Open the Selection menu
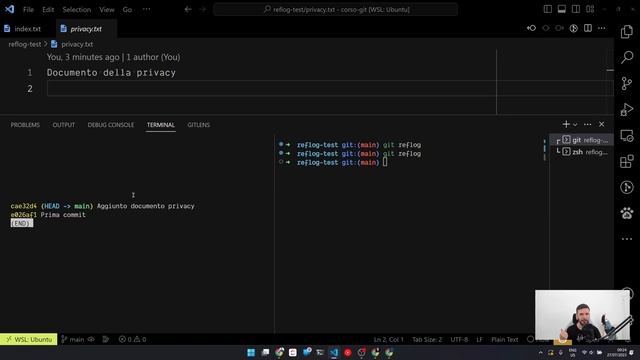 pos(76,9)
